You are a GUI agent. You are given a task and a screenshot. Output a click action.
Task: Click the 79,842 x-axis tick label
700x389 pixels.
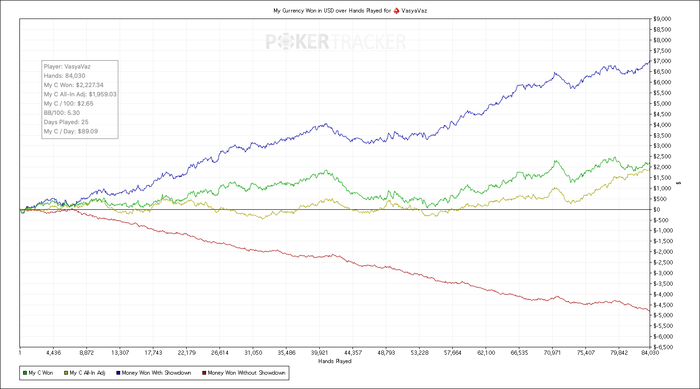619,353
